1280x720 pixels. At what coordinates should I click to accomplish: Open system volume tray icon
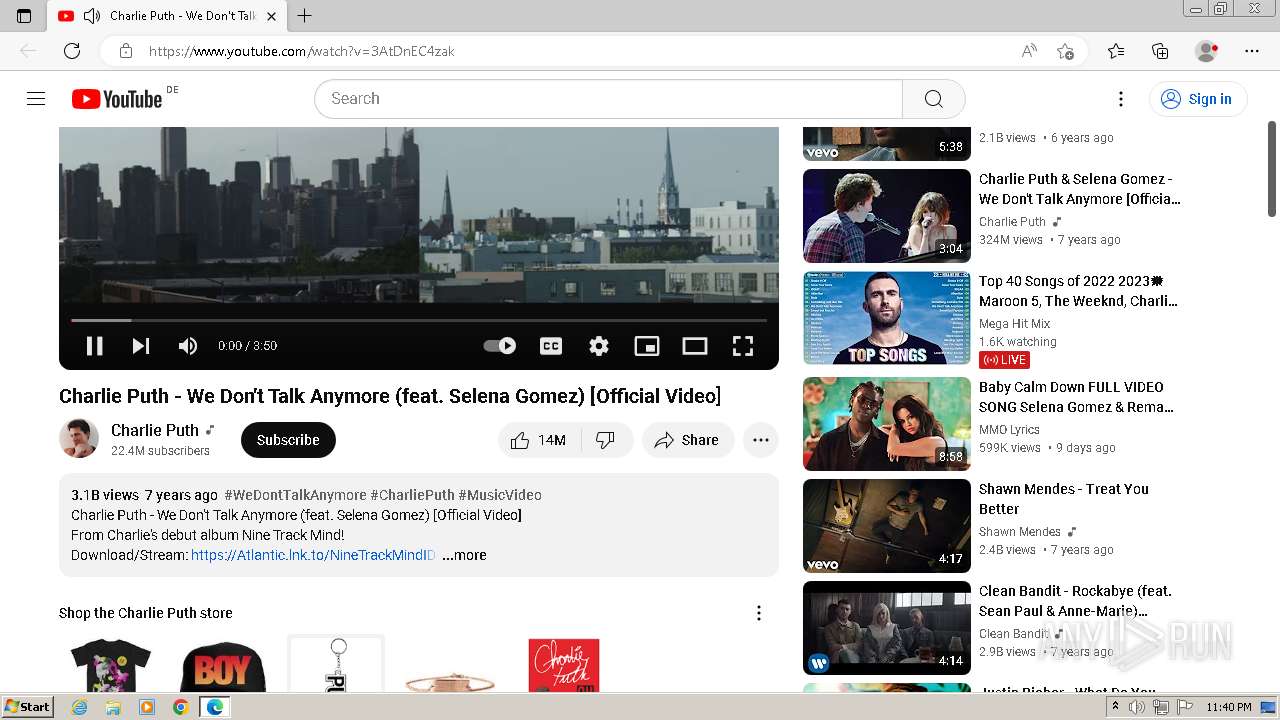click(1138, 707)
